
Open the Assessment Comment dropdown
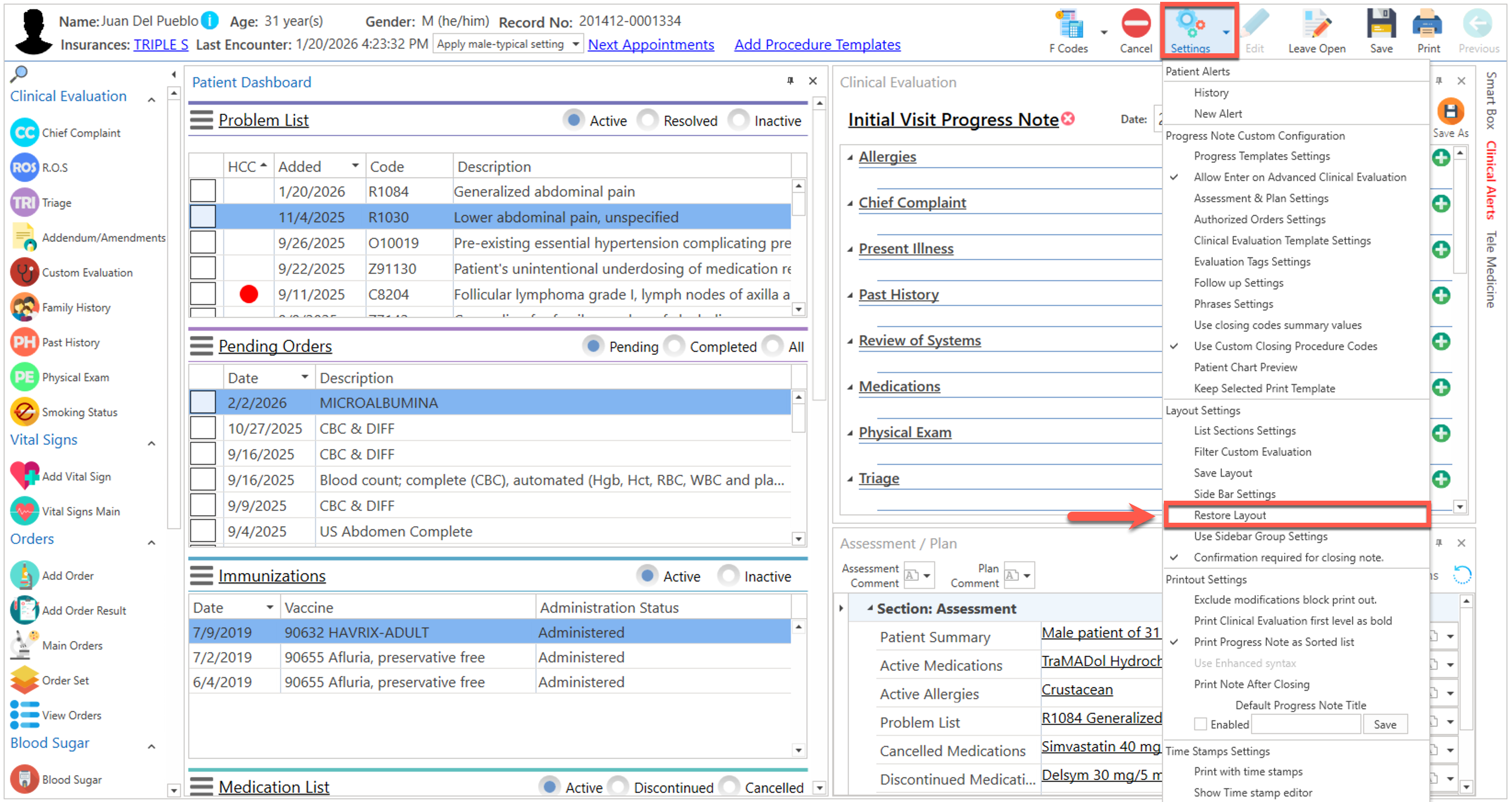tap(927, 576)
